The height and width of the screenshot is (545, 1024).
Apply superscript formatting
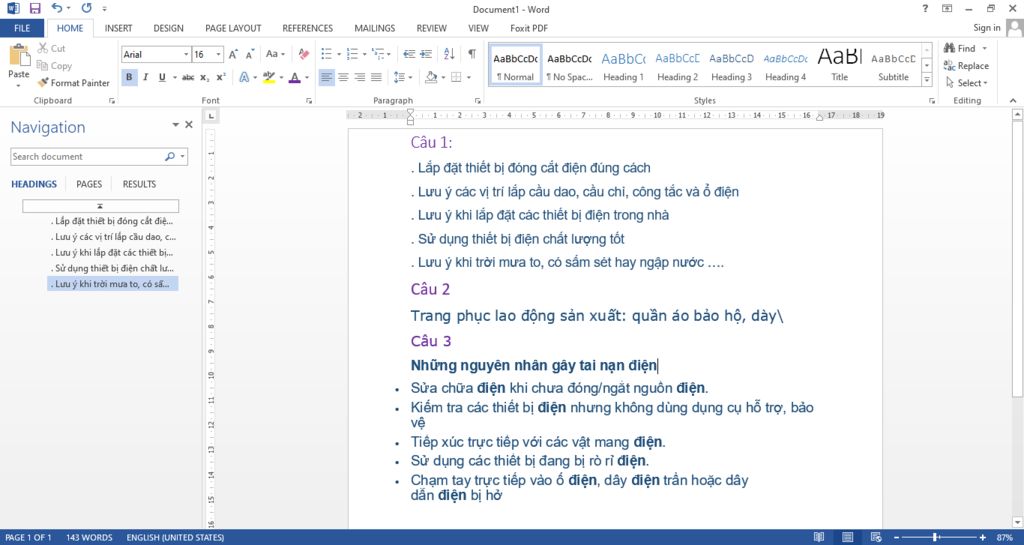(x=221, y=77)
